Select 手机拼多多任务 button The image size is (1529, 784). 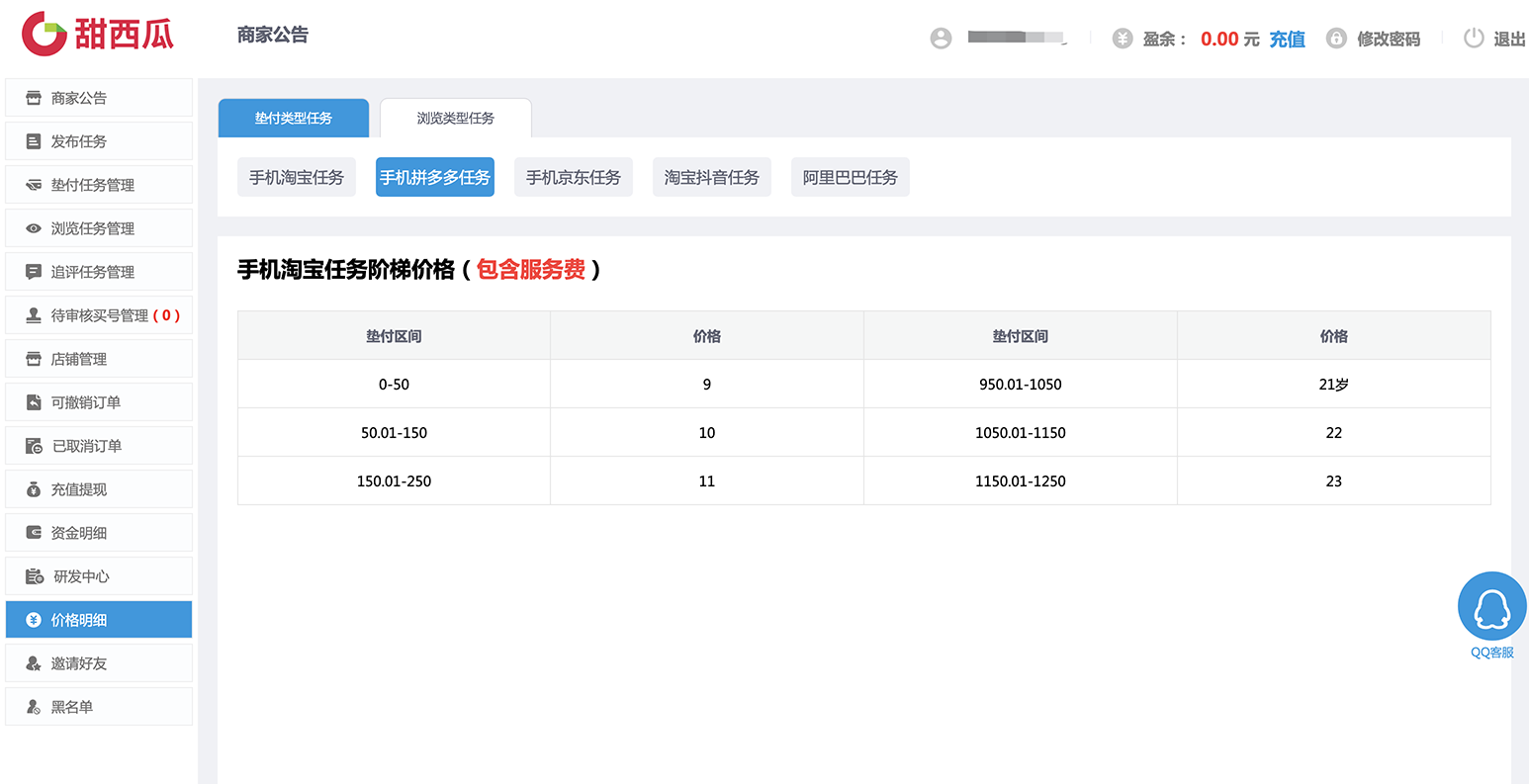point(435,177)
